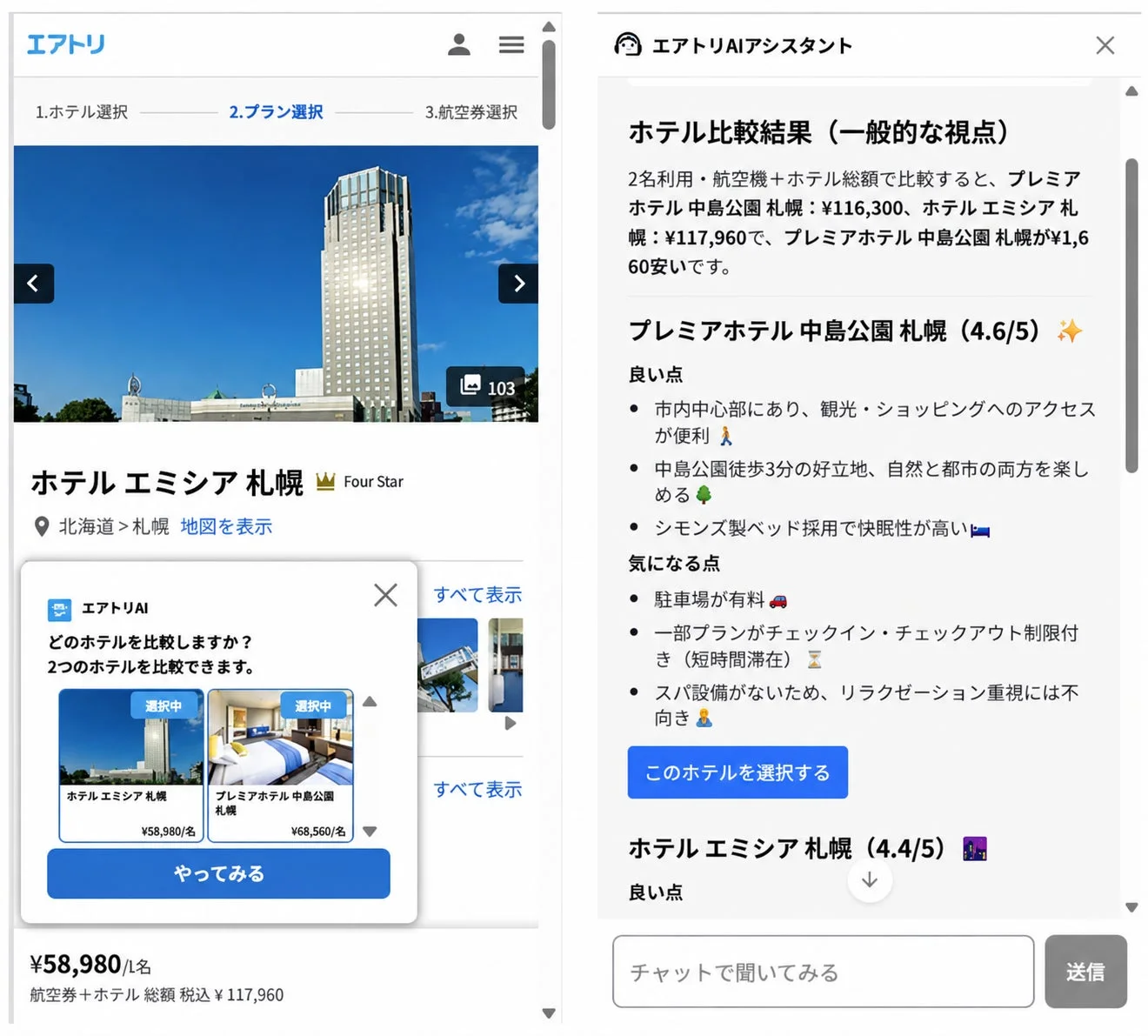
Task: Close the エアトリAI comparison popup
Action: point(385,595)
